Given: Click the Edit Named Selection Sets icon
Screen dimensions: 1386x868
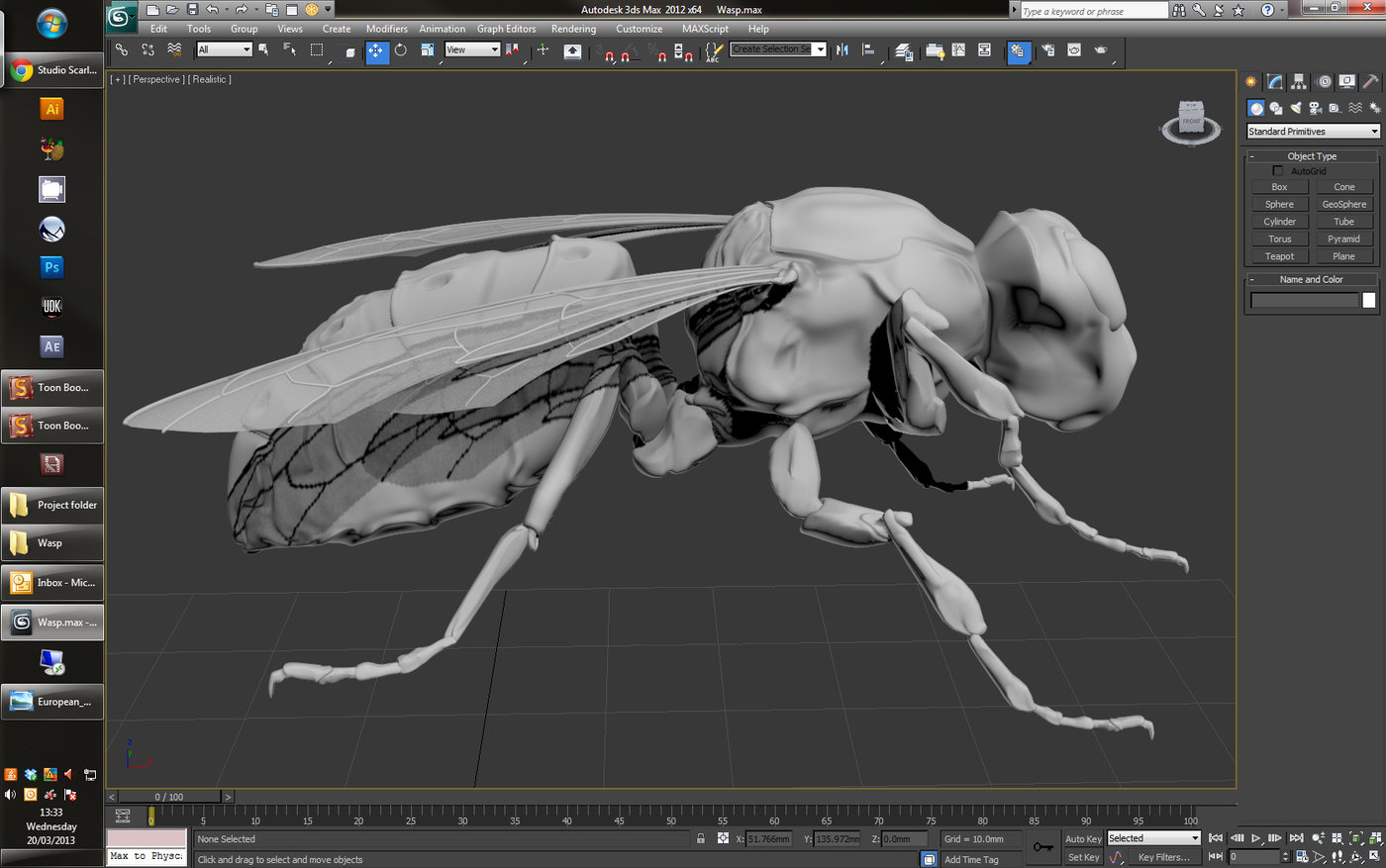Looking at the screenshot, I should coord(713,51).
